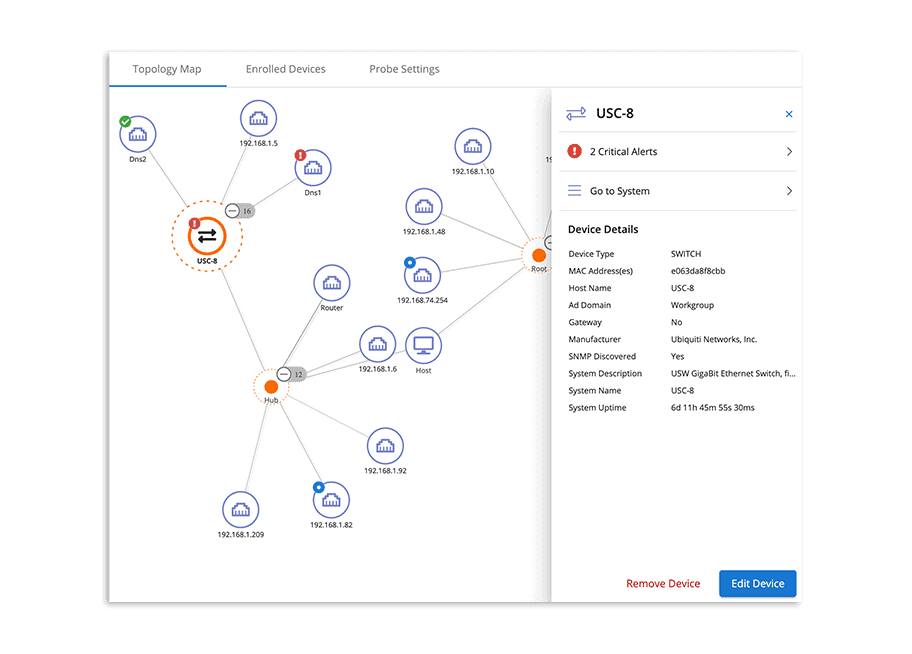
Task: Click the USC-8 panel title
Action: [615, 113]
